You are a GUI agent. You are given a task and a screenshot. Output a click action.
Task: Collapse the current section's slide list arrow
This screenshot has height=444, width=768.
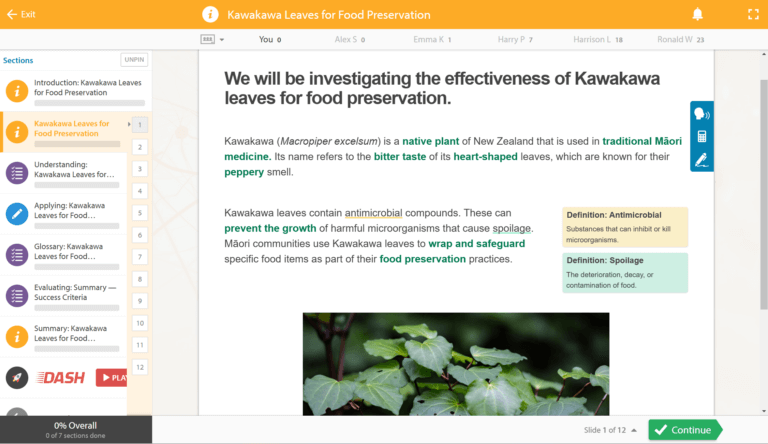click(129, 124)
